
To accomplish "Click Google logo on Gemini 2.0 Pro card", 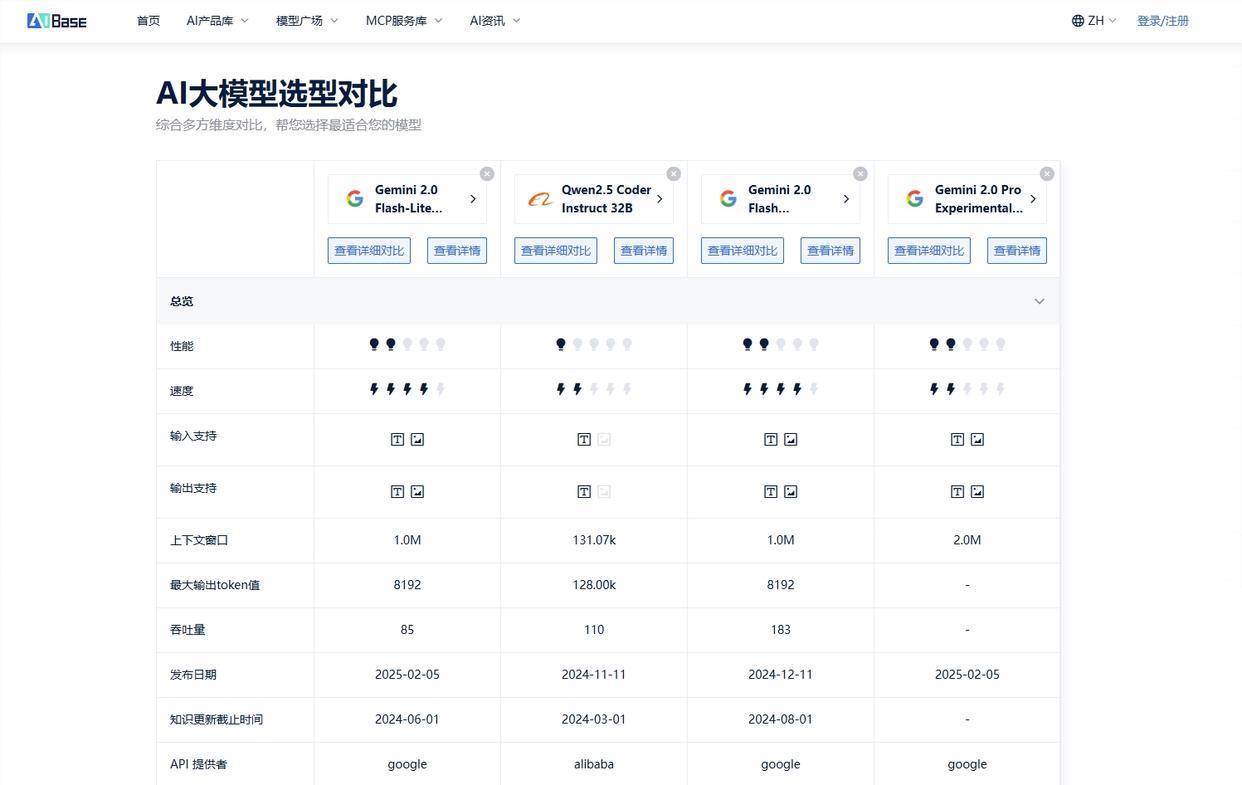I will click(x=915, y=199).
